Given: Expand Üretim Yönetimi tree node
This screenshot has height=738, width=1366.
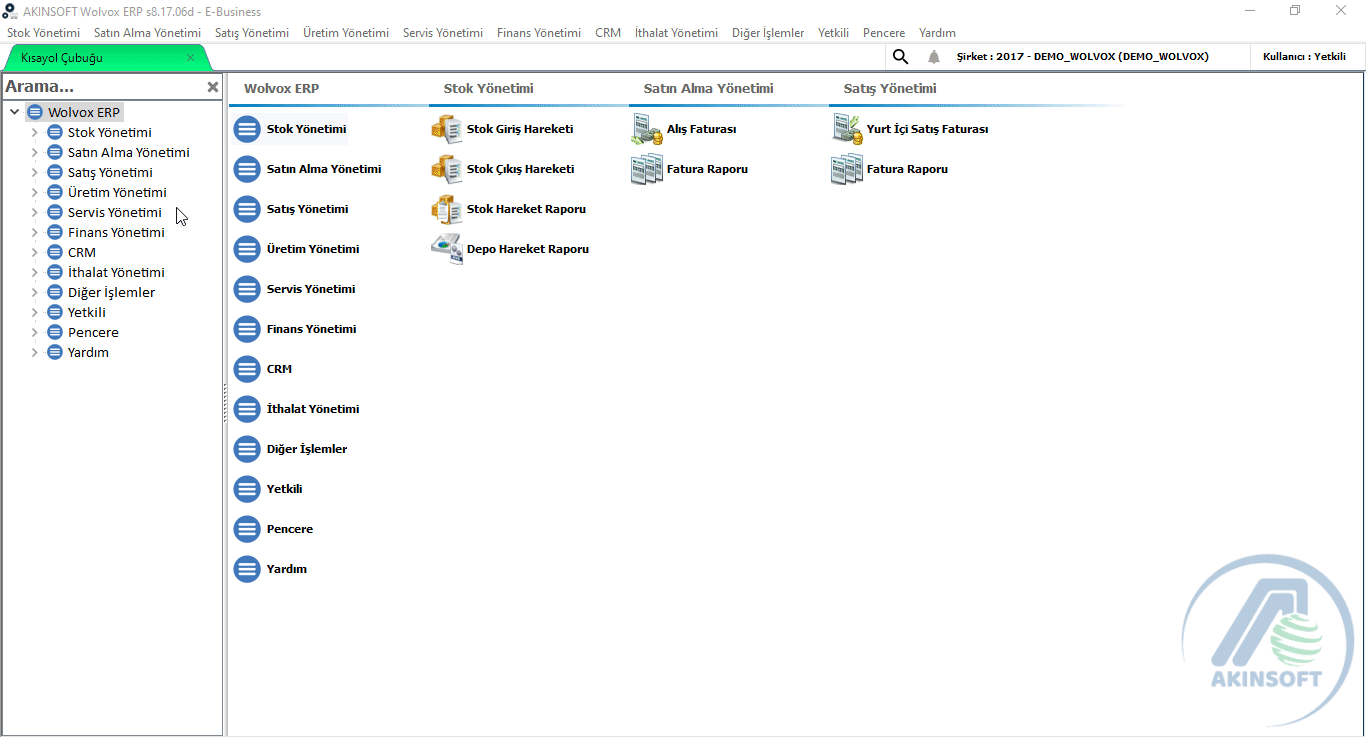Looking at the screenshot, I should pyautogui.click(x=34, y=192).
